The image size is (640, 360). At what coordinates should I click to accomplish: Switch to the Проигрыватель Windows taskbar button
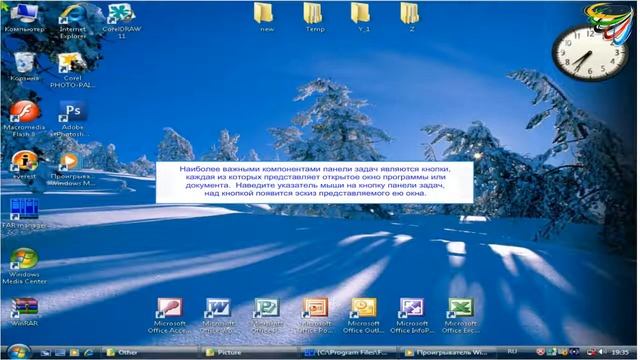(449, 352)
